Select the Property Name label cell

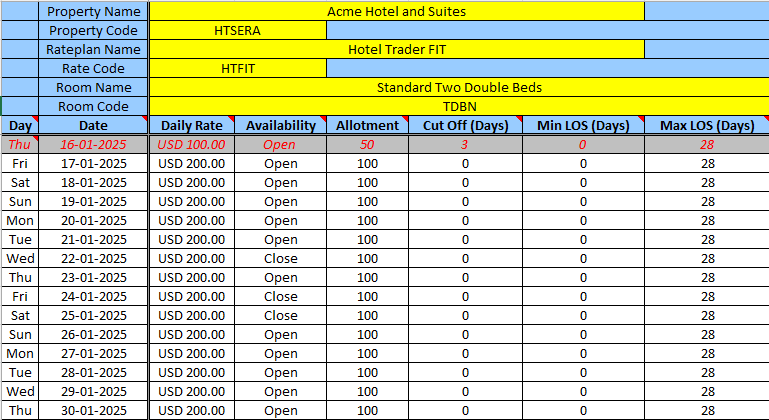pyautogui.click(x=93, y=11)
